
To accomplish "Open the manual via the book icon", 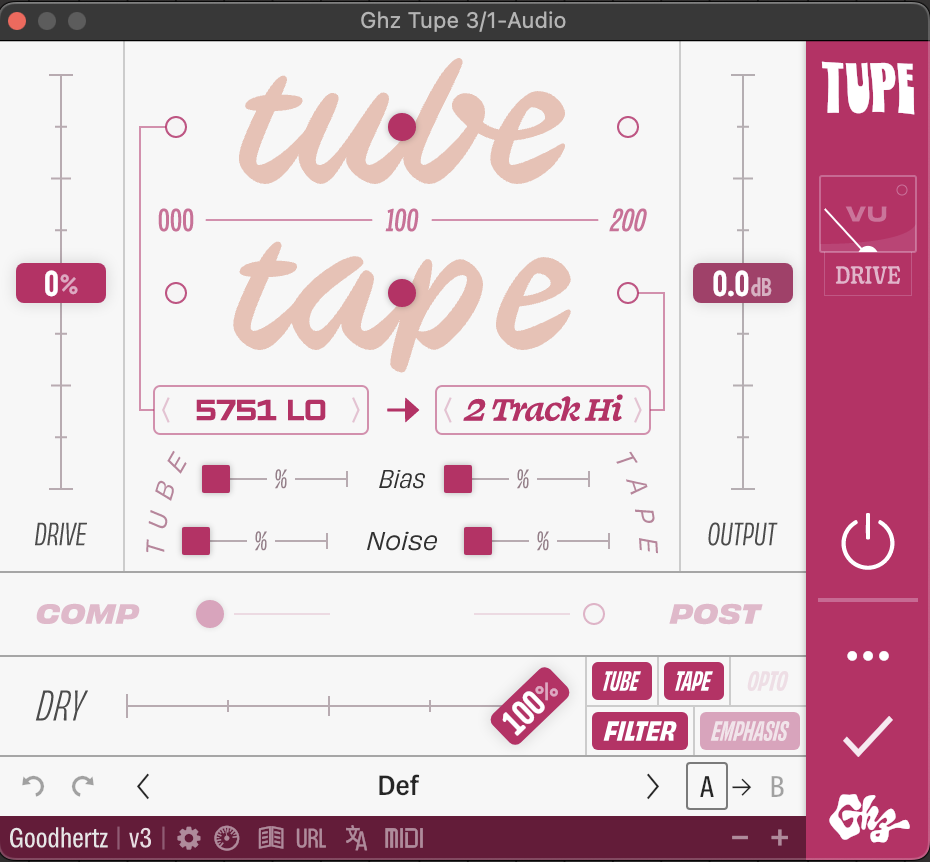I will pyautogui.click(x=269, y=839).
